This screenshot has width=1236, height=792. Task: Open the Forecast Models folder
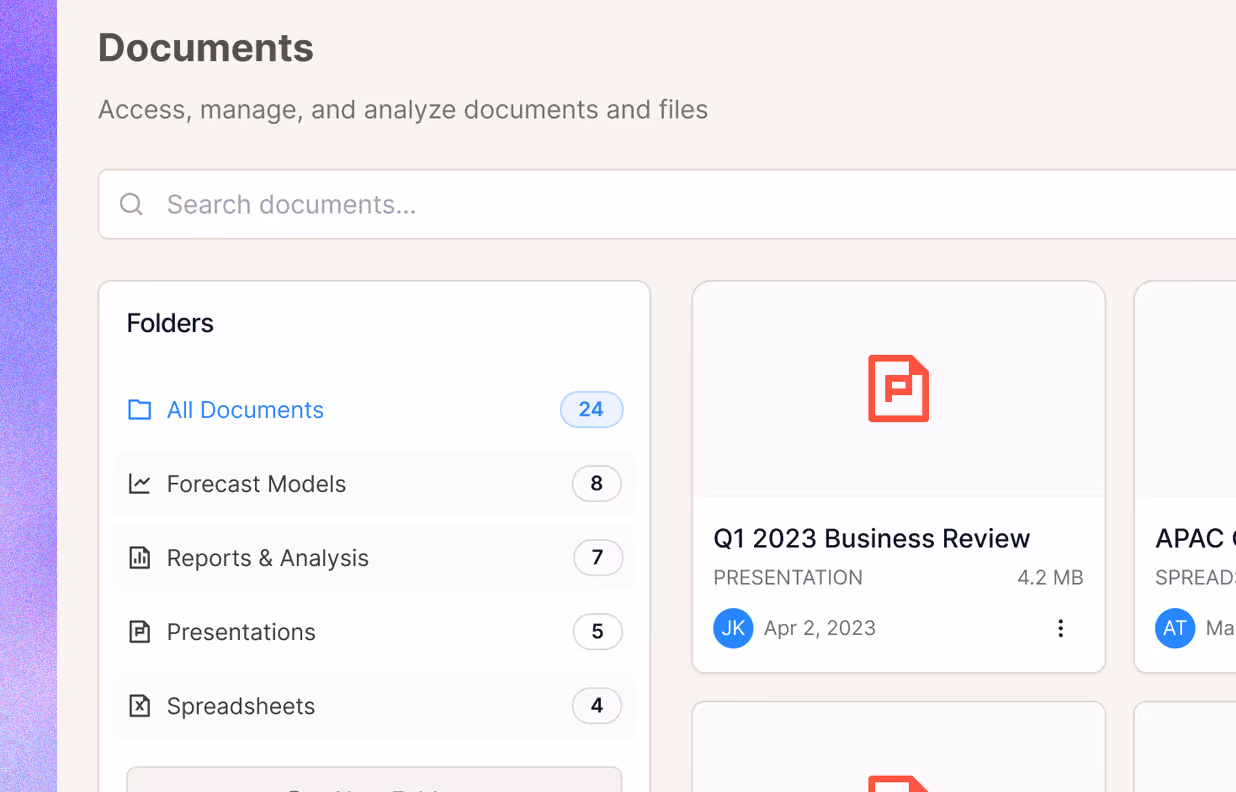tap(375, 484)
